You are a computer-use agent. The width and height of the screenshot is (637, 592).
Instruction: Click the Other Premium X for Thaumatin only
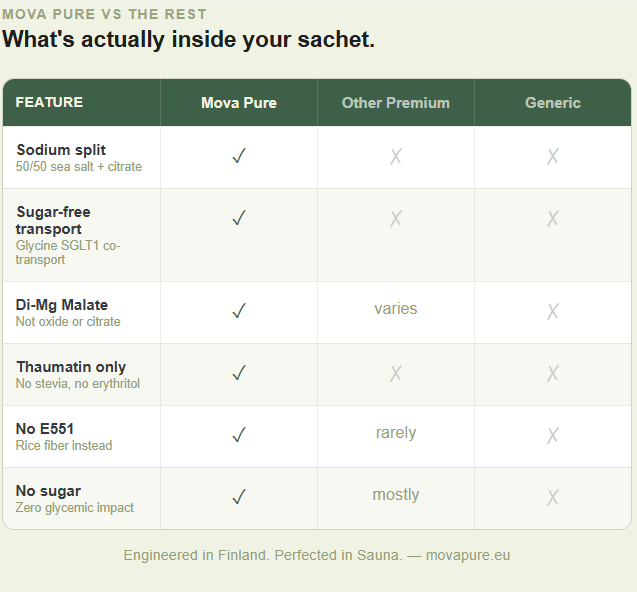point(396,373)
